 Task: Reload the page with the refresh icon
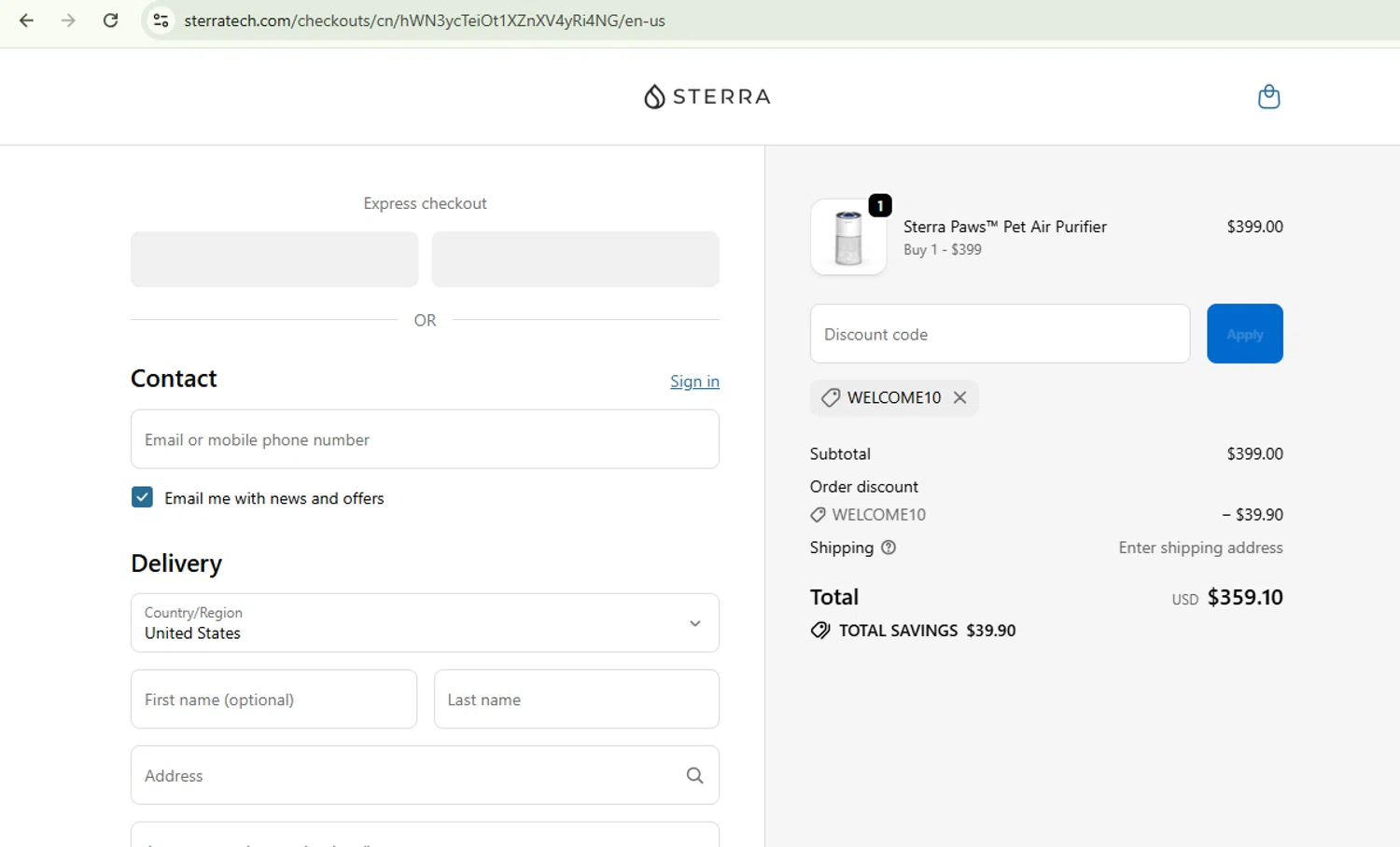tap(110, 21)
